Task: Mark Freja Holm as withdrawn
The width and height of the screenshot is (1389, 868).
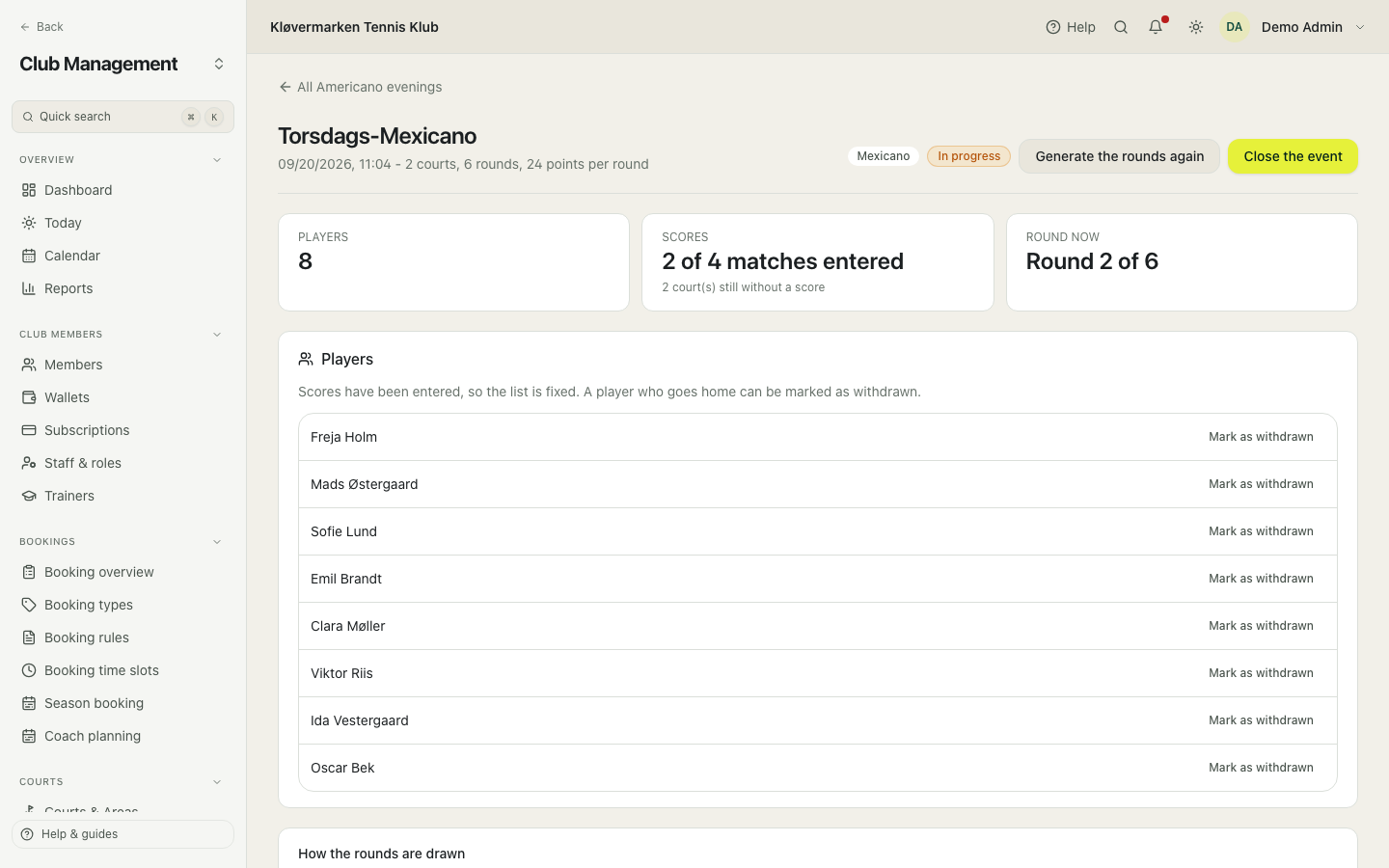Action: [1261, 437]
